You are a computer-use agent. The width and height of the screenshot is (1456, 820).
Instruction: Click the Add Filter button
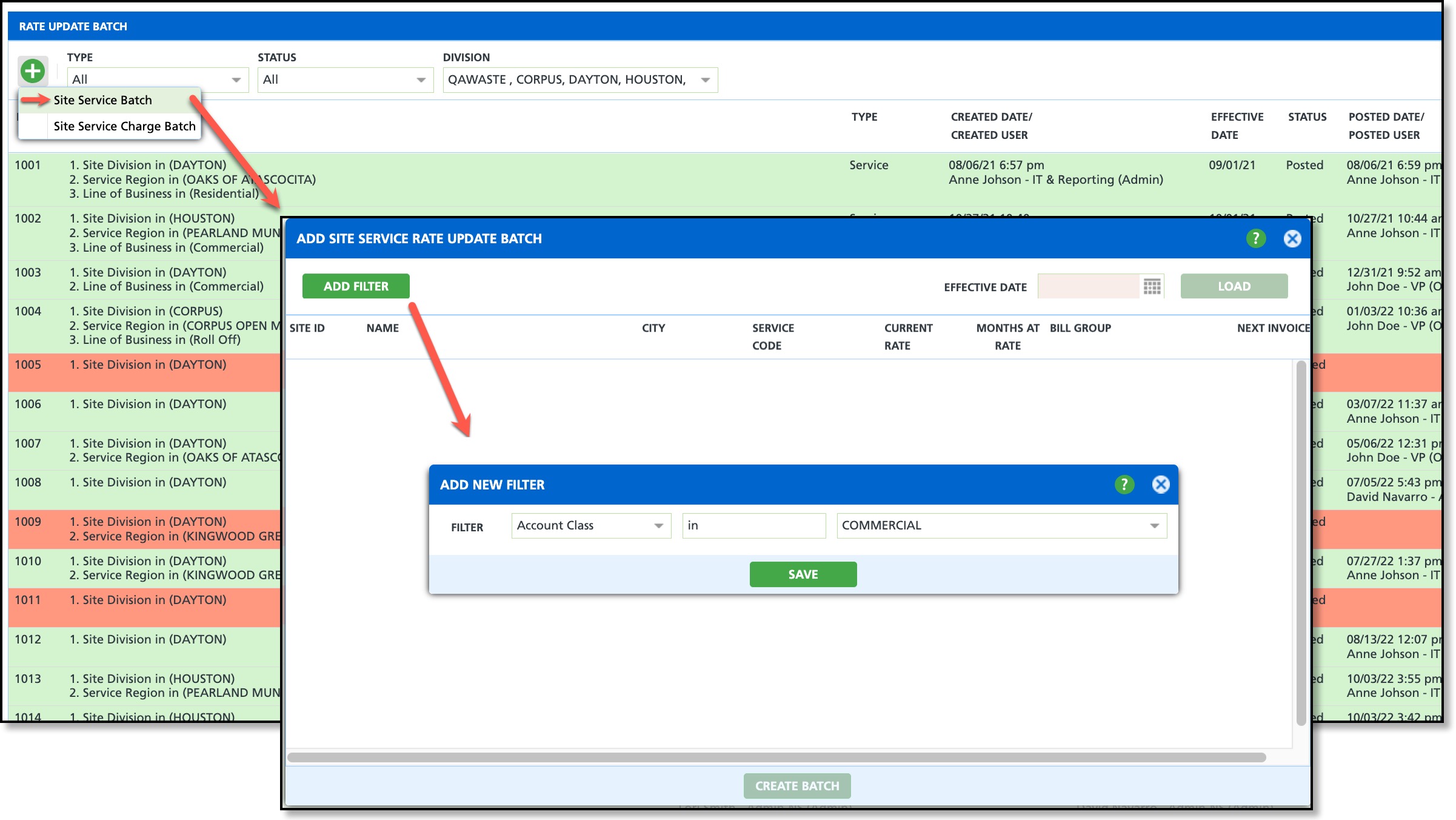pos(356,286)
